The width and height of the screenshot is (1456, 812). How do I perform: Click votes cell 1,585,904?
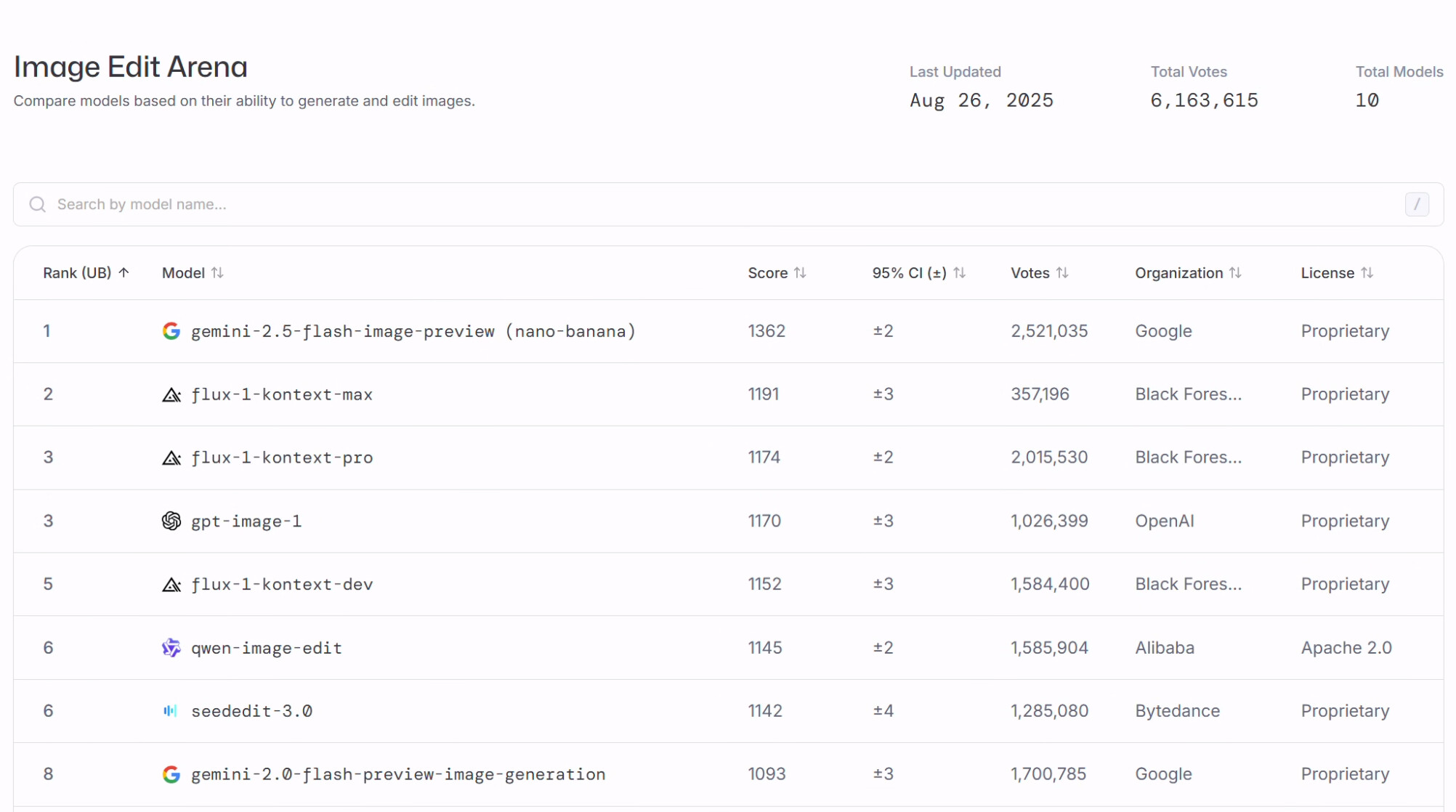click(x=1049, y=647)
